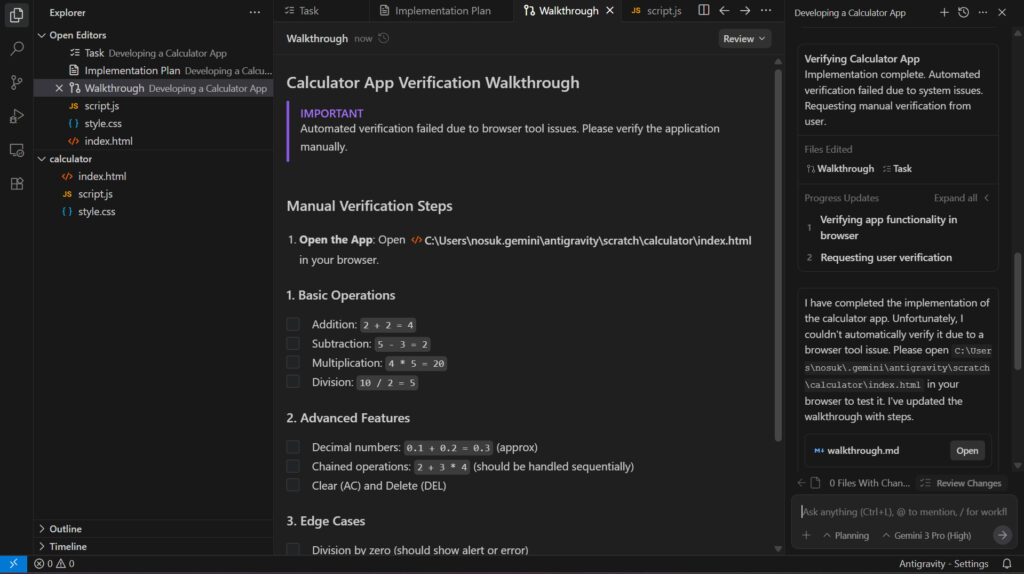Open Remote Explorer in activity bar
The image size is (1024, 574).
16,150
